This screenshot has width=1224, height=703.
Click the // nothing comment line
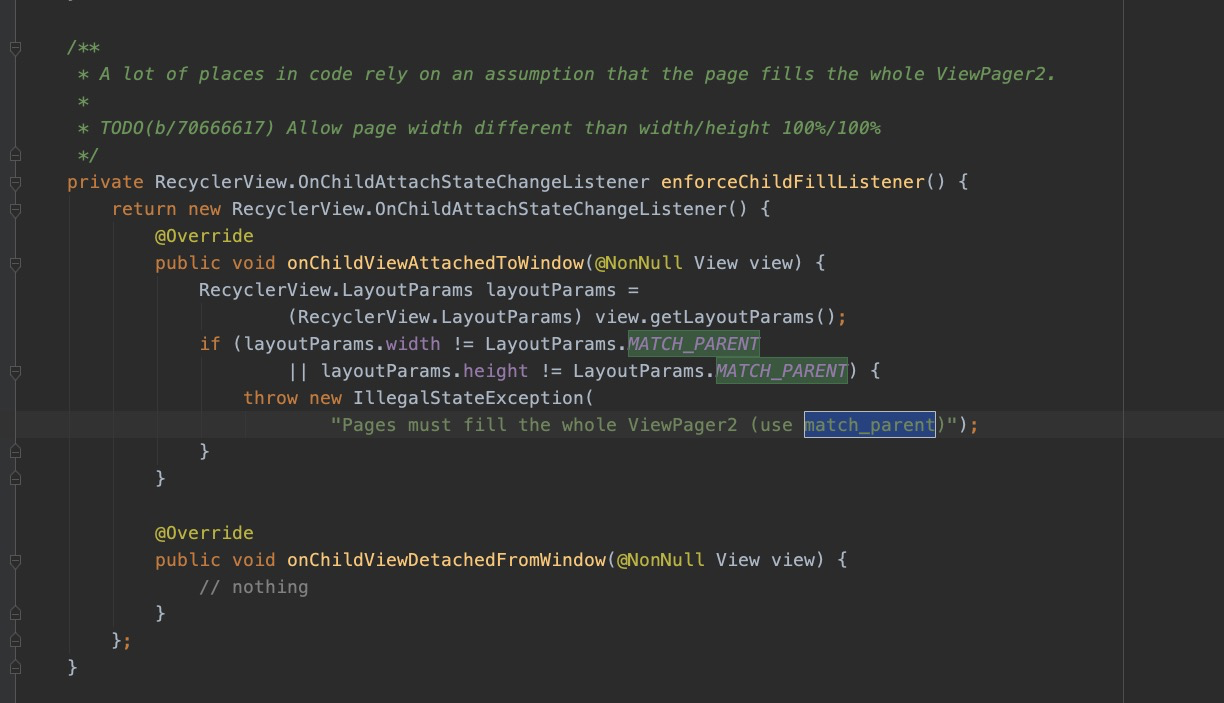pyautogui.click(x=255, y=587)
